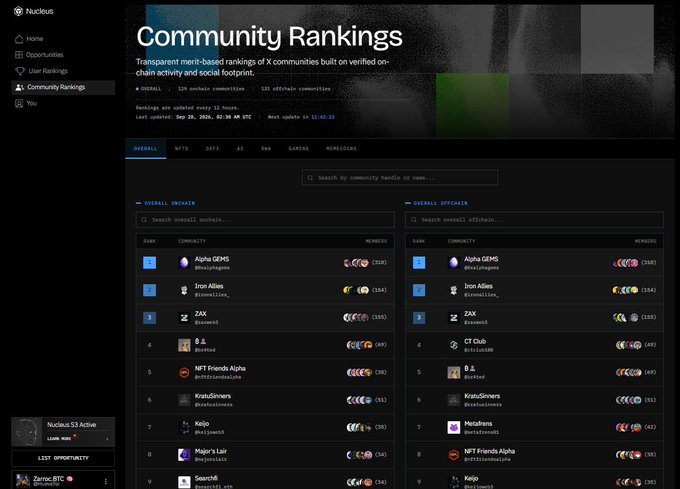Click the next update countdown timer
680x489 pixels.
pos(323,117)
